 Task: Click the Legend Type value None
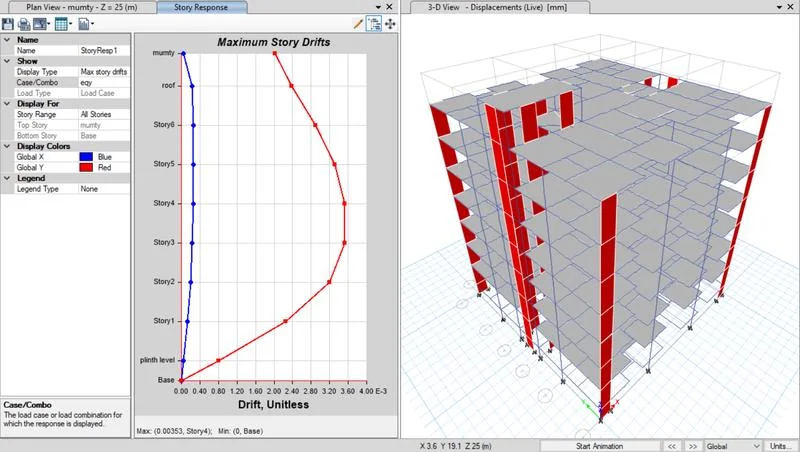pyautogui.click(x=104, y=189)
